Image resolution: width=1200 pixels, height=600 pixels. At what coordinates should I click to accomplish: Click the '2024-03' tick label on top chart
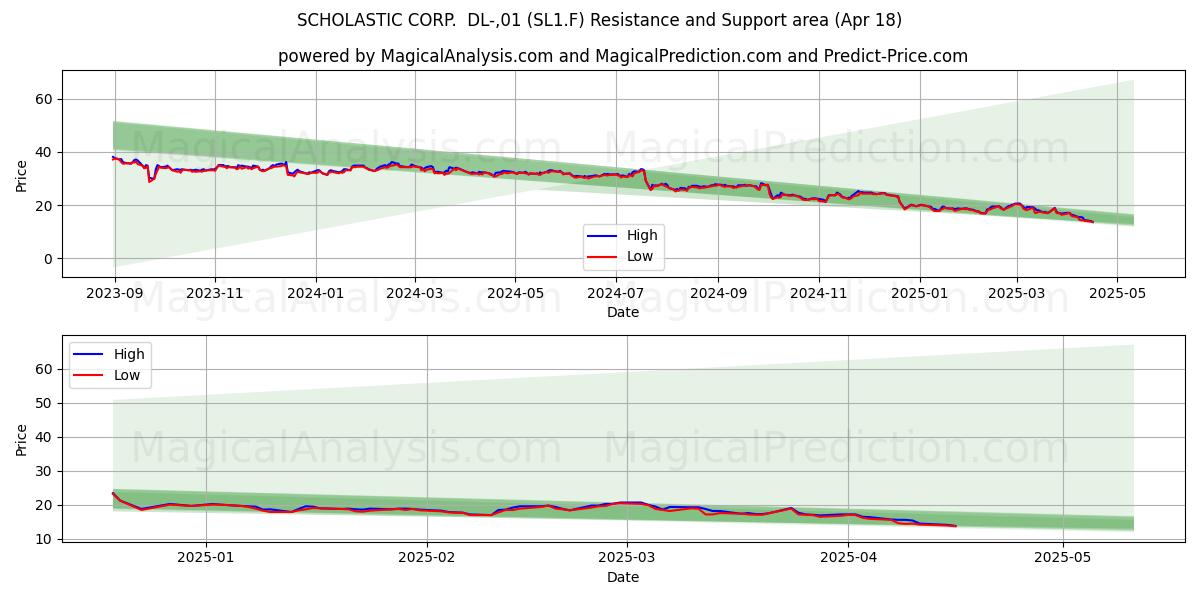[415, 293]
